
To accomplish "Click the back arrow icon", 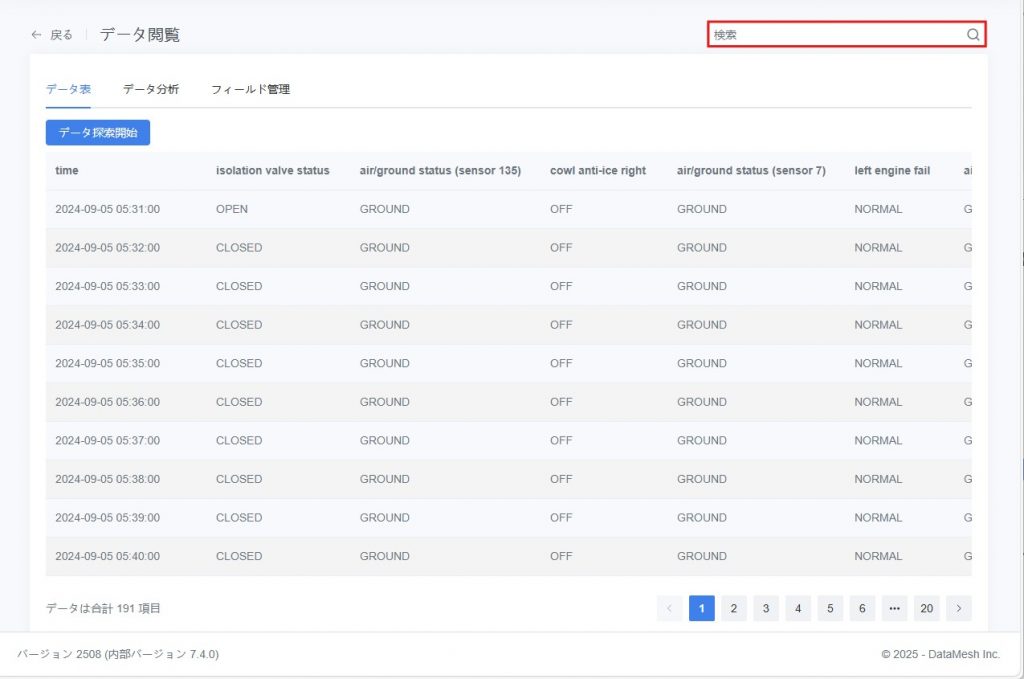I will tap(37, 35).
